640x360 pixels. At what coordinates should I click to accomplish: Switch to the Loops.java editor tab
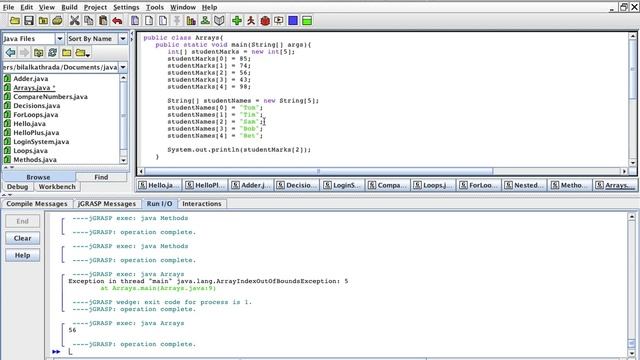(433, 185)
